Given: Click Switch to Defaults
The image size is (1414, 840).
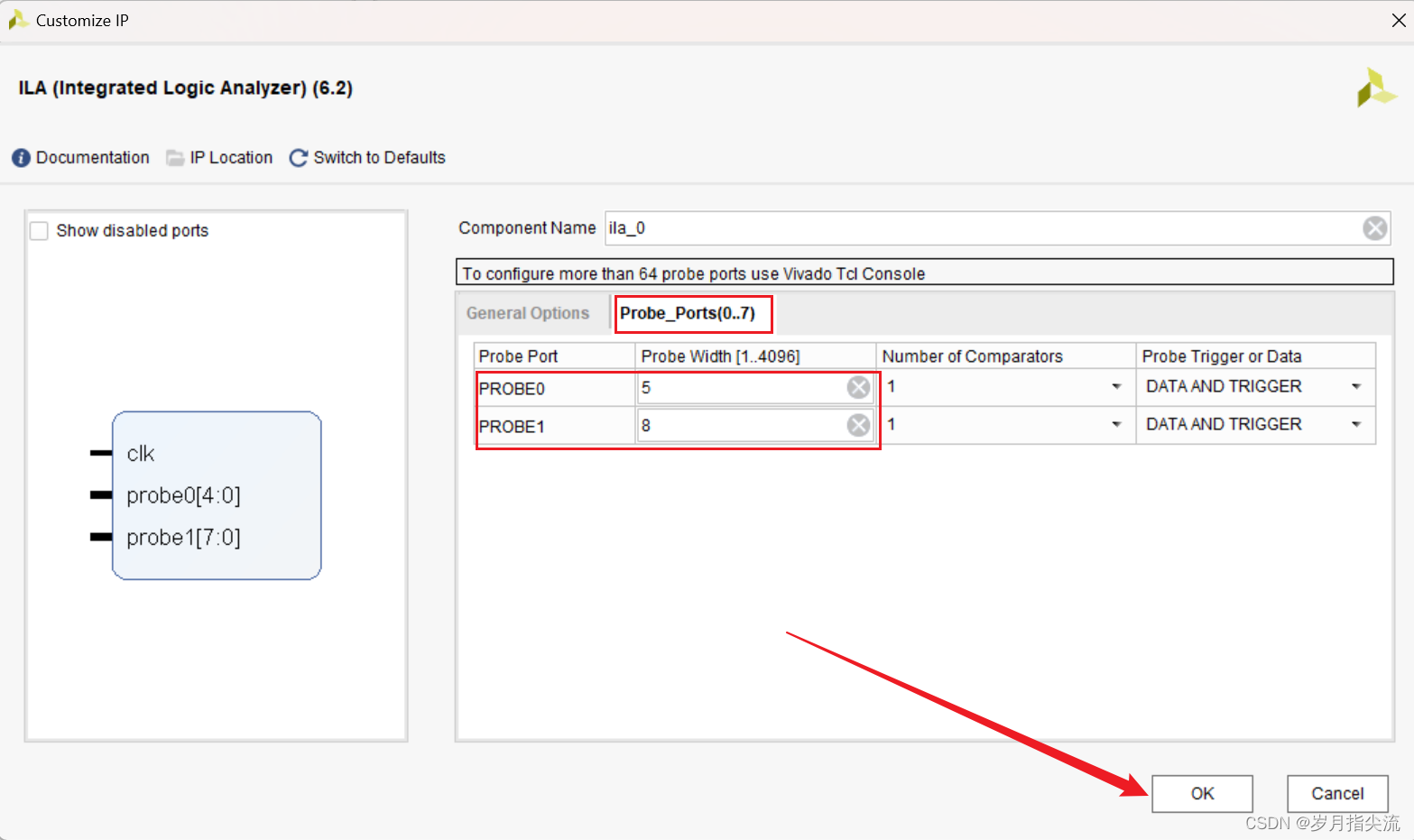Looking at the screenshot, I should click(380, 158).
